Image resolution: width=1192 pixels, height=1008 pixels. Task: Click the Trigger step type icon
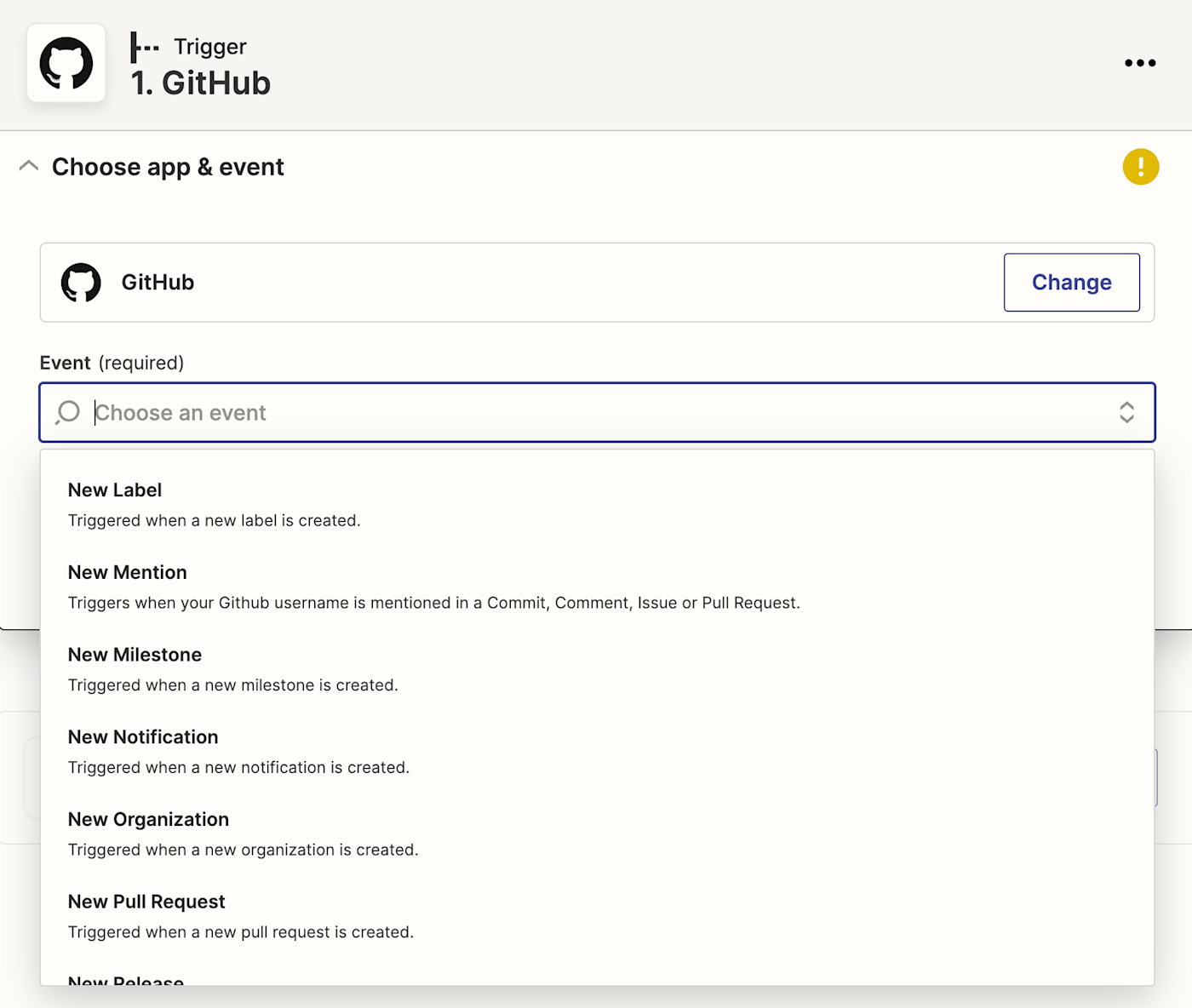coord(145,48)
